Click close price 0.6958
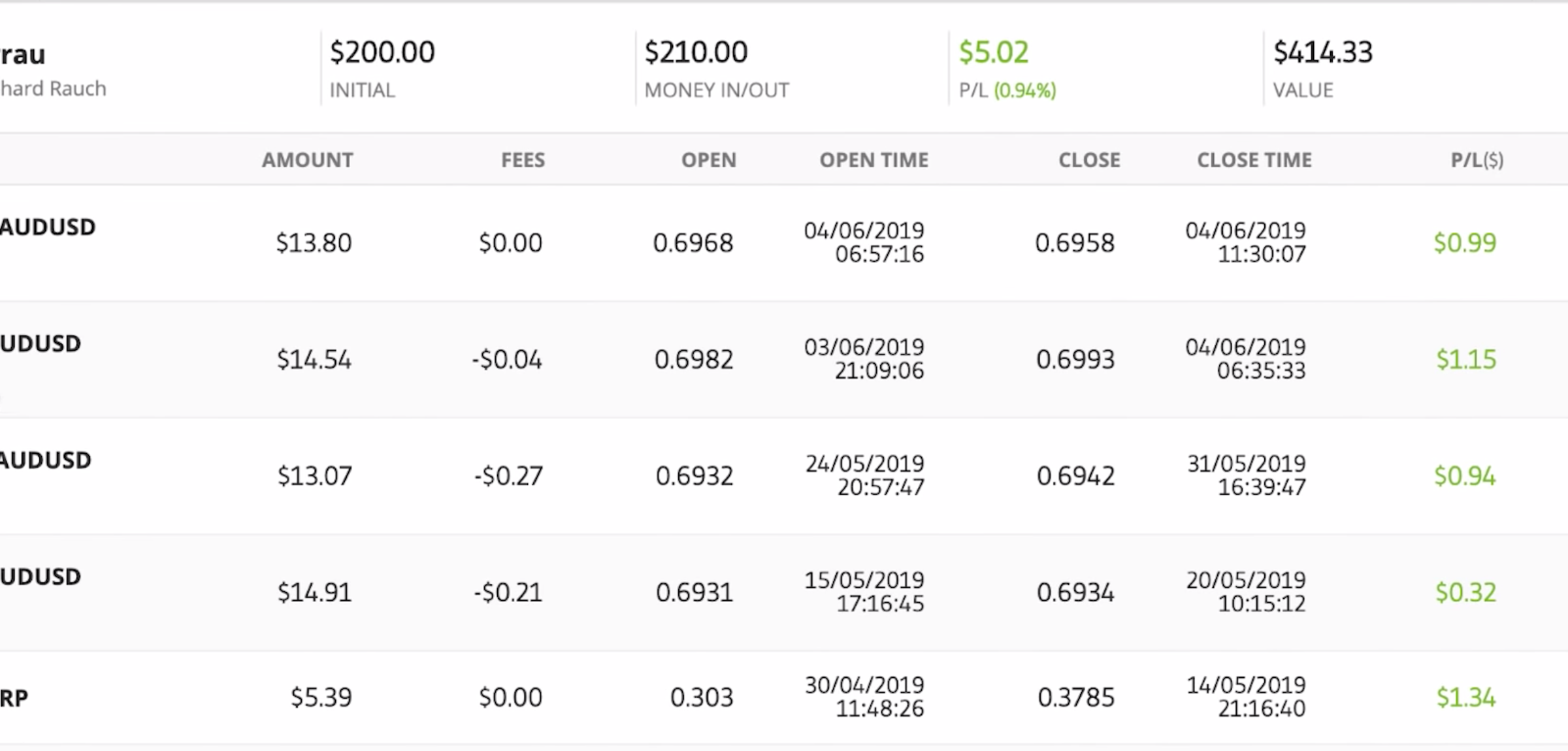1568x751 pixels. click(x=1075, y=243)
